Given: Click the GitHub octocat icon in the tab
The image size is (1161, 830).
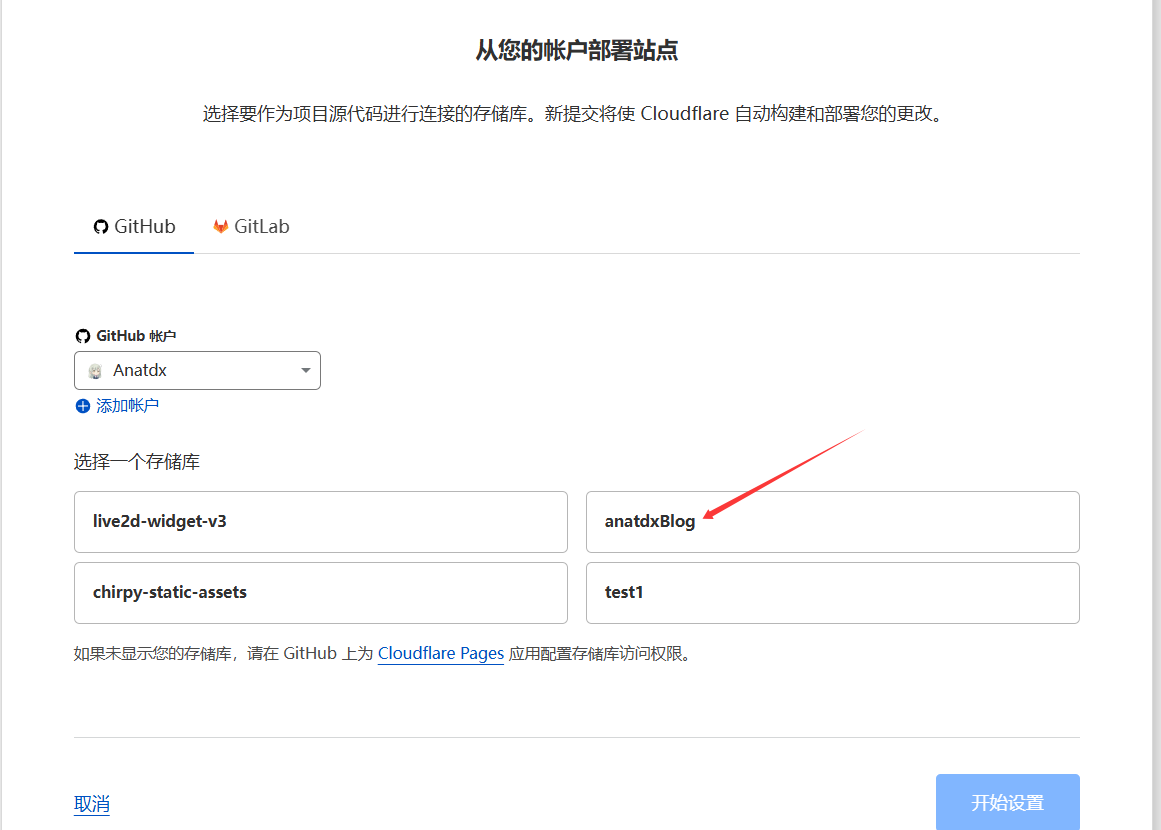Looking at the screenshot, I should (101, 227).
